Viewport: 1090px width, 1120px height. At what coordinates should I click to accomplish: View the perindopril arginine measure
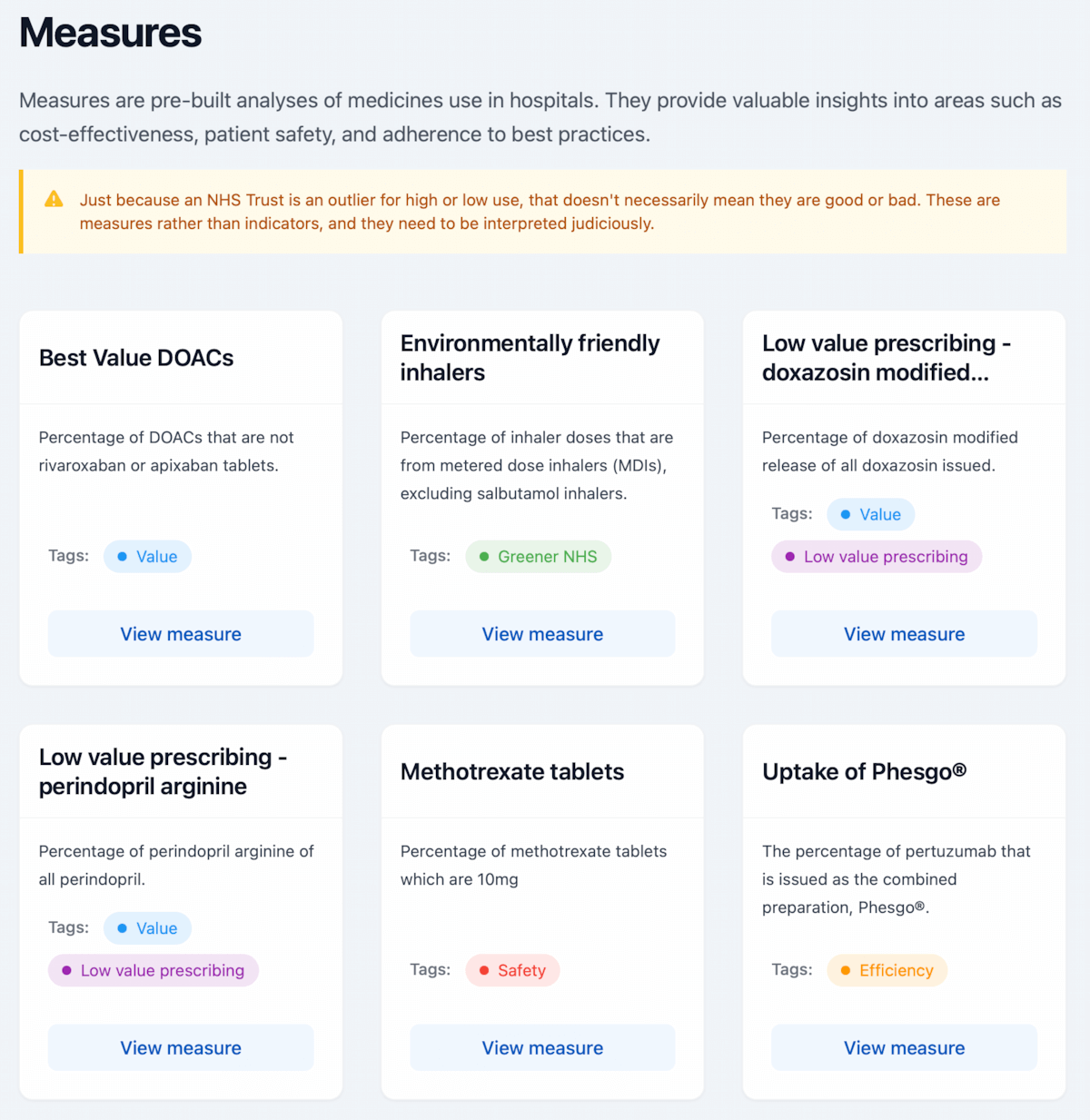point(181,1047)
